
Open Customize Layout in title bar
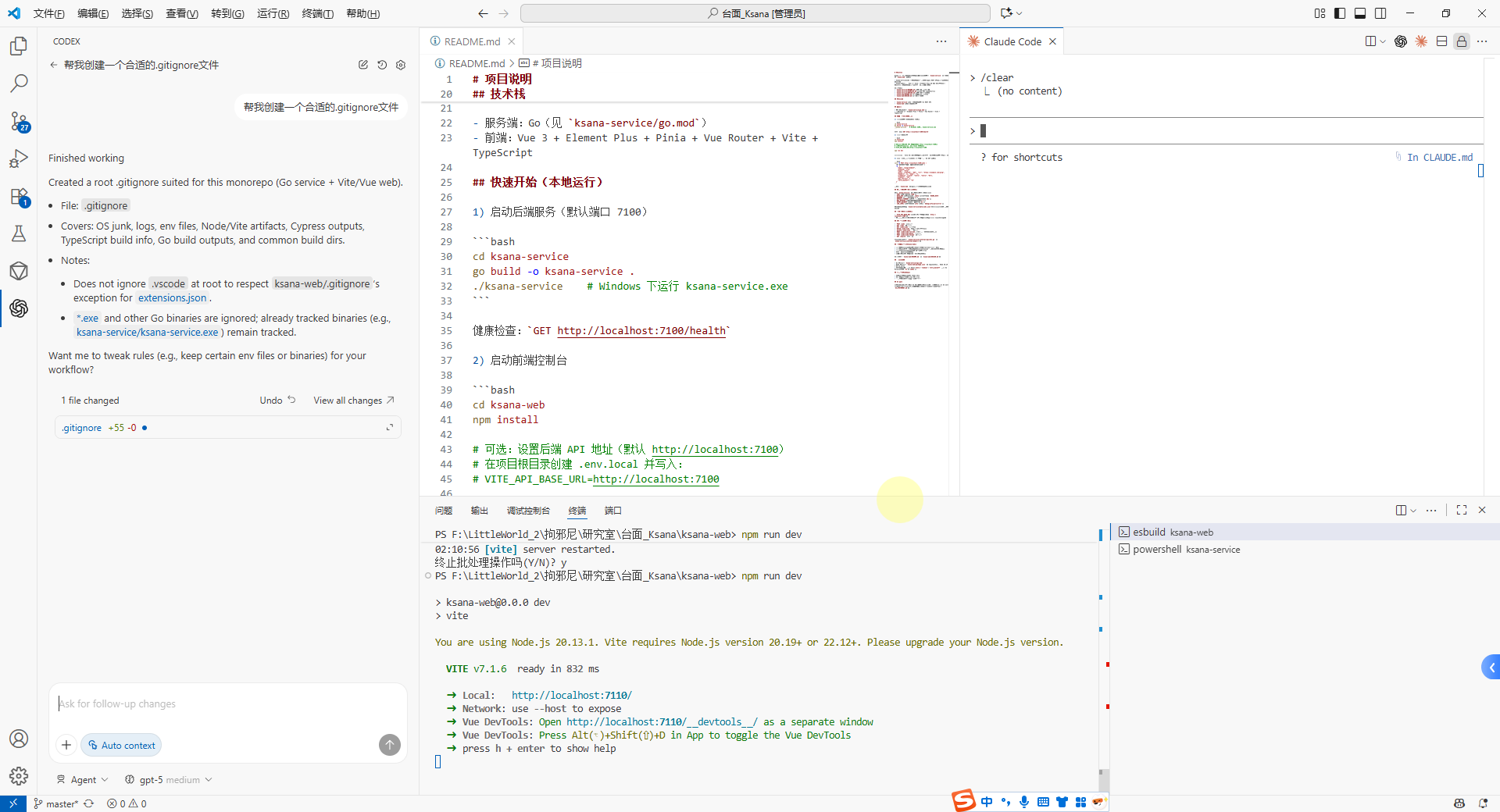(x=1320, y=13)
